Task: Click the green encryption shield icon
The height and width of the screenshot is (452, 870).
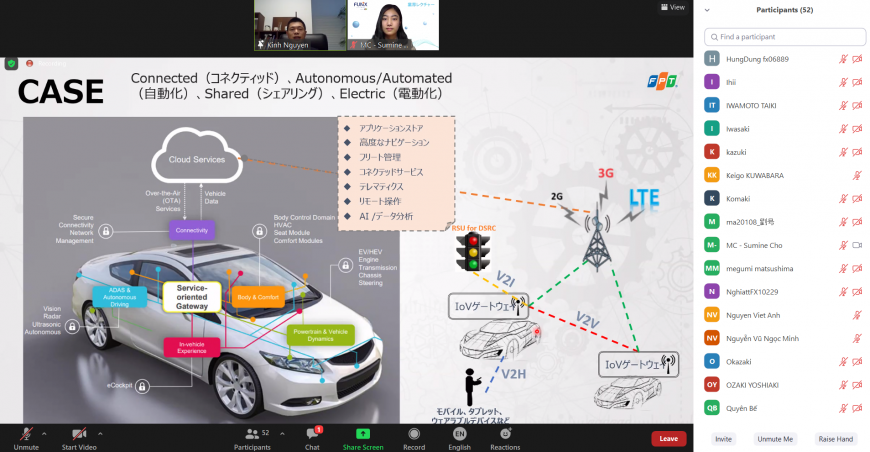Action: pyautogui.click(x=11, y=63)
